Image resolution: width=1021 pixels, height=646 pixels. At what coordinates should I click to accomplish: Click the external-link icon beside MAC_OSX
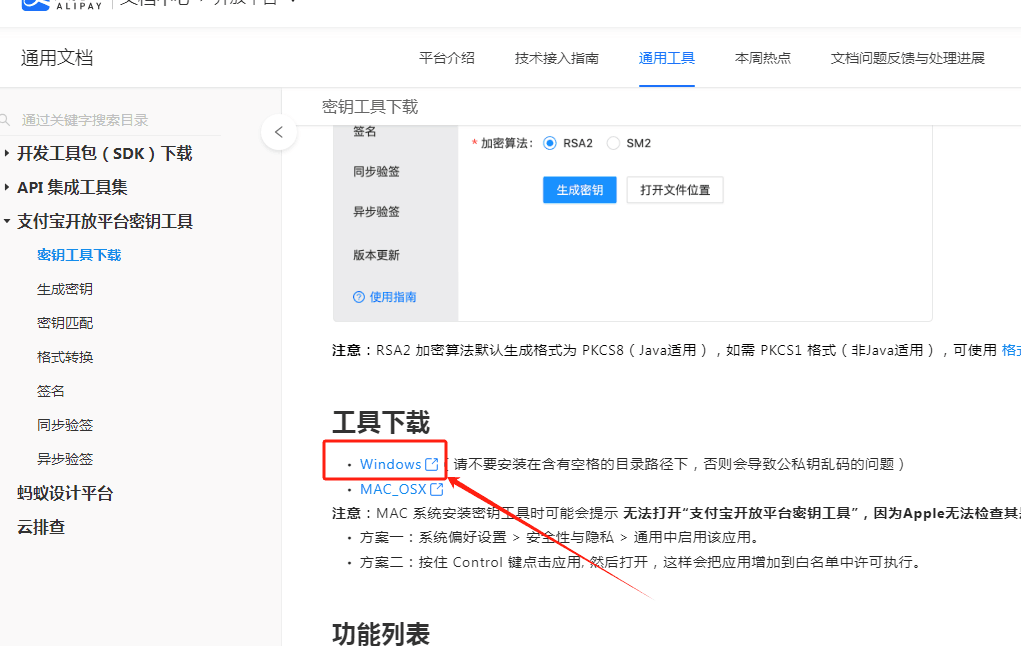coord(436,489)
